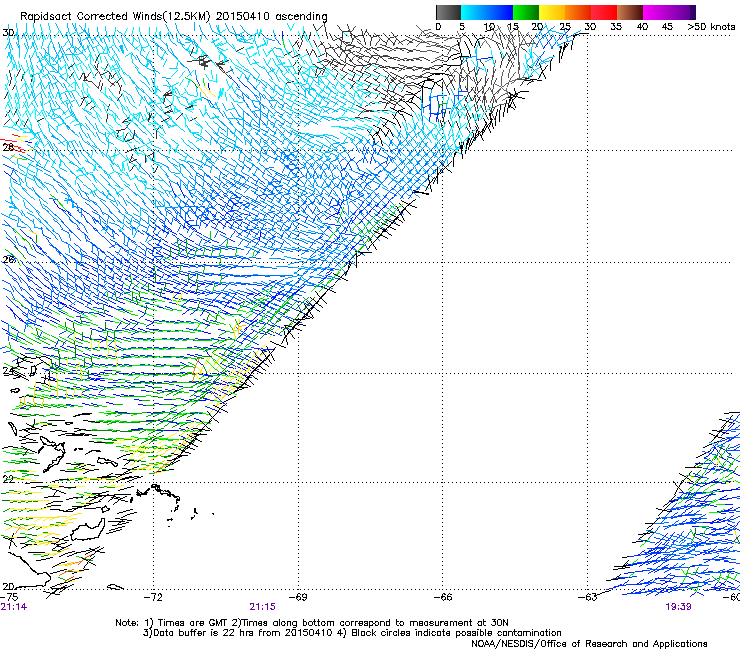Click the brown legend color segment
Viewport: 740px width, 650px height.
pos(630,12)
